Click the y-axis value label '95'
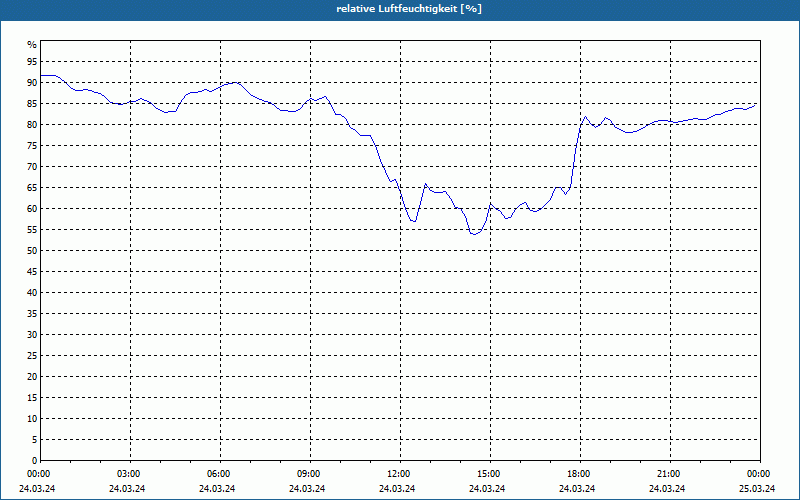This screenshot has width=800, height=500. (32, 62)
